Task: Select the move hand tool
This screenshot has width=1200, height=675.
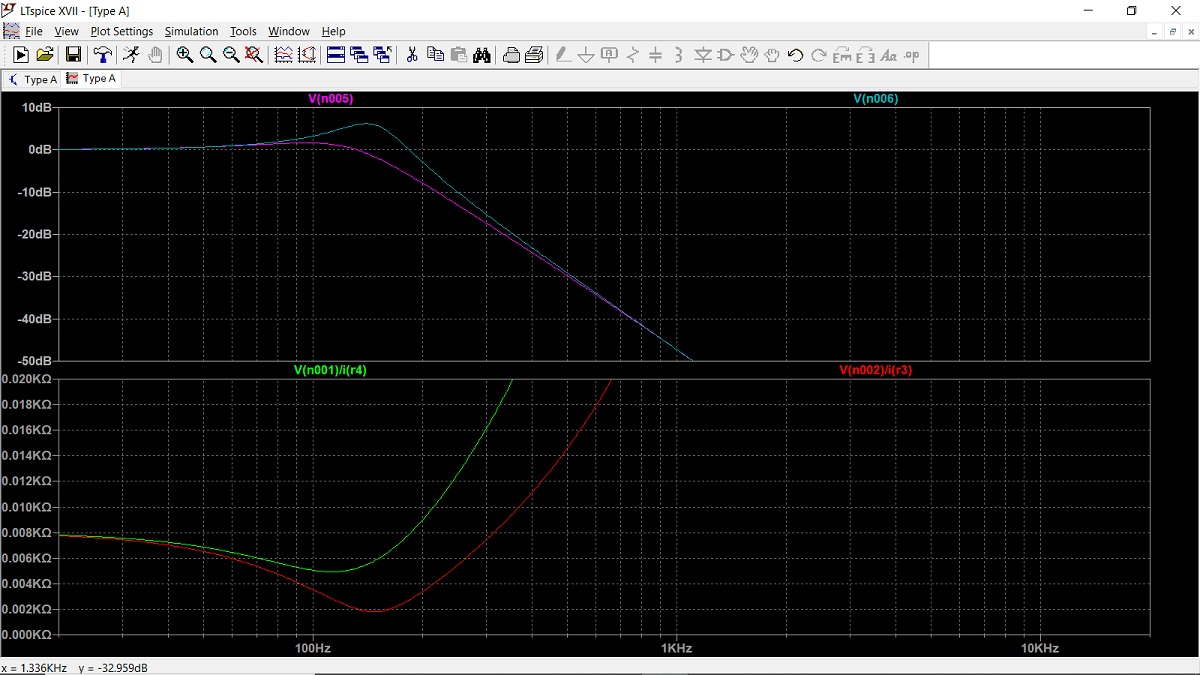Action: coord(749,55)
